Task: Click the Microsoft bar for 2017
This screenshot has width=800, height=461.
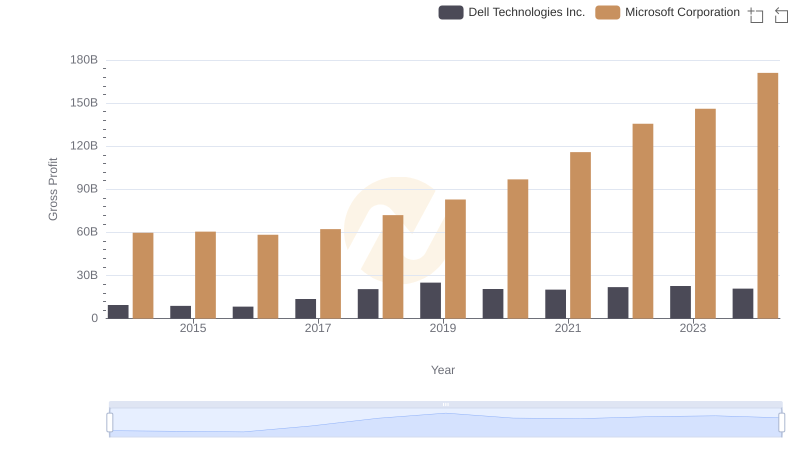Action: [331, 274]
